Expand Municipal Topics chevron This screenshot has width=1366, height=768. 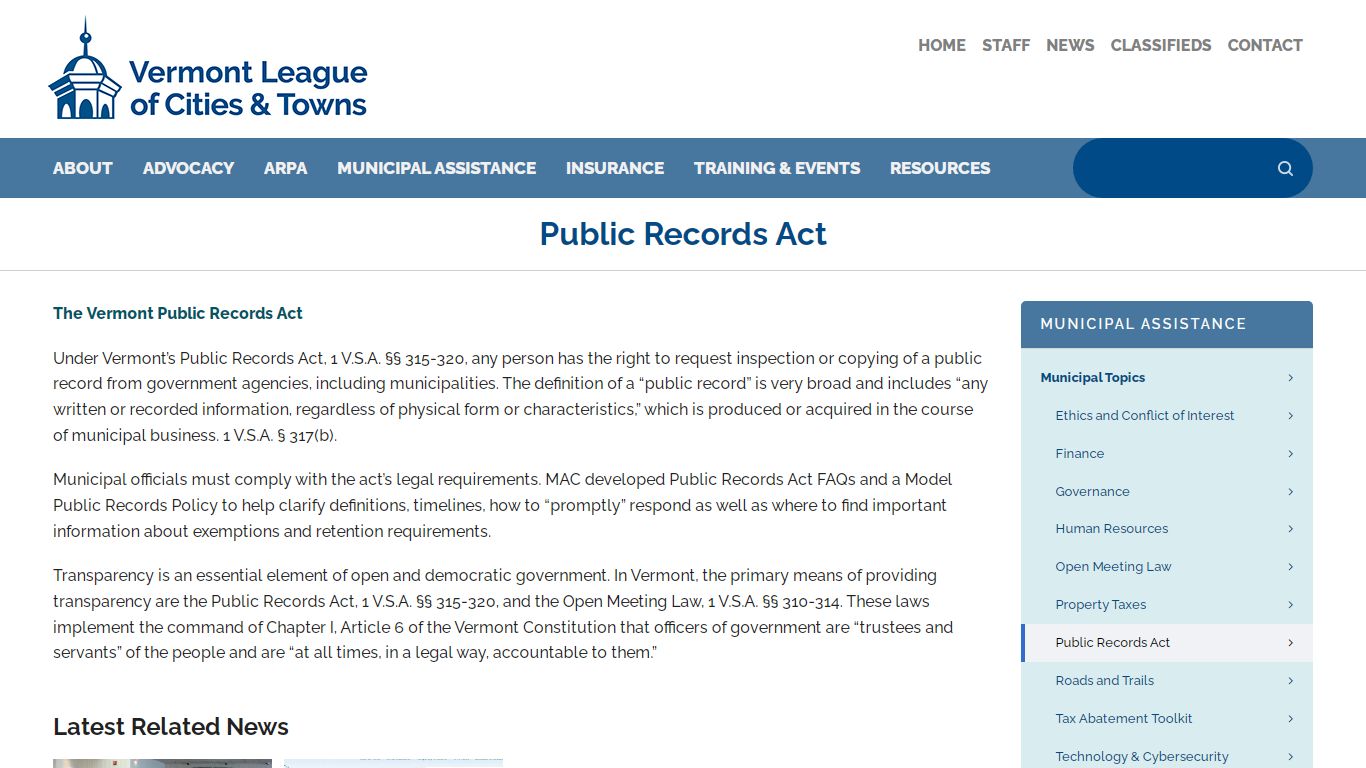click(x=1290, y=378)
